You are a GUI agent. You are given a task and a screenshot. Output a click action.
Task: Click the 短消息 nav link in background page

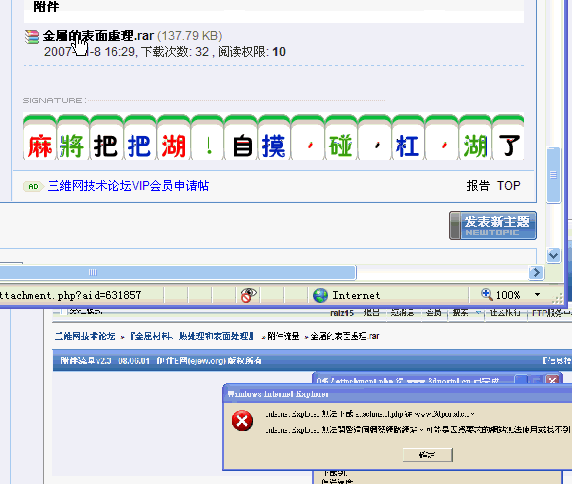(x=402, y=313)
